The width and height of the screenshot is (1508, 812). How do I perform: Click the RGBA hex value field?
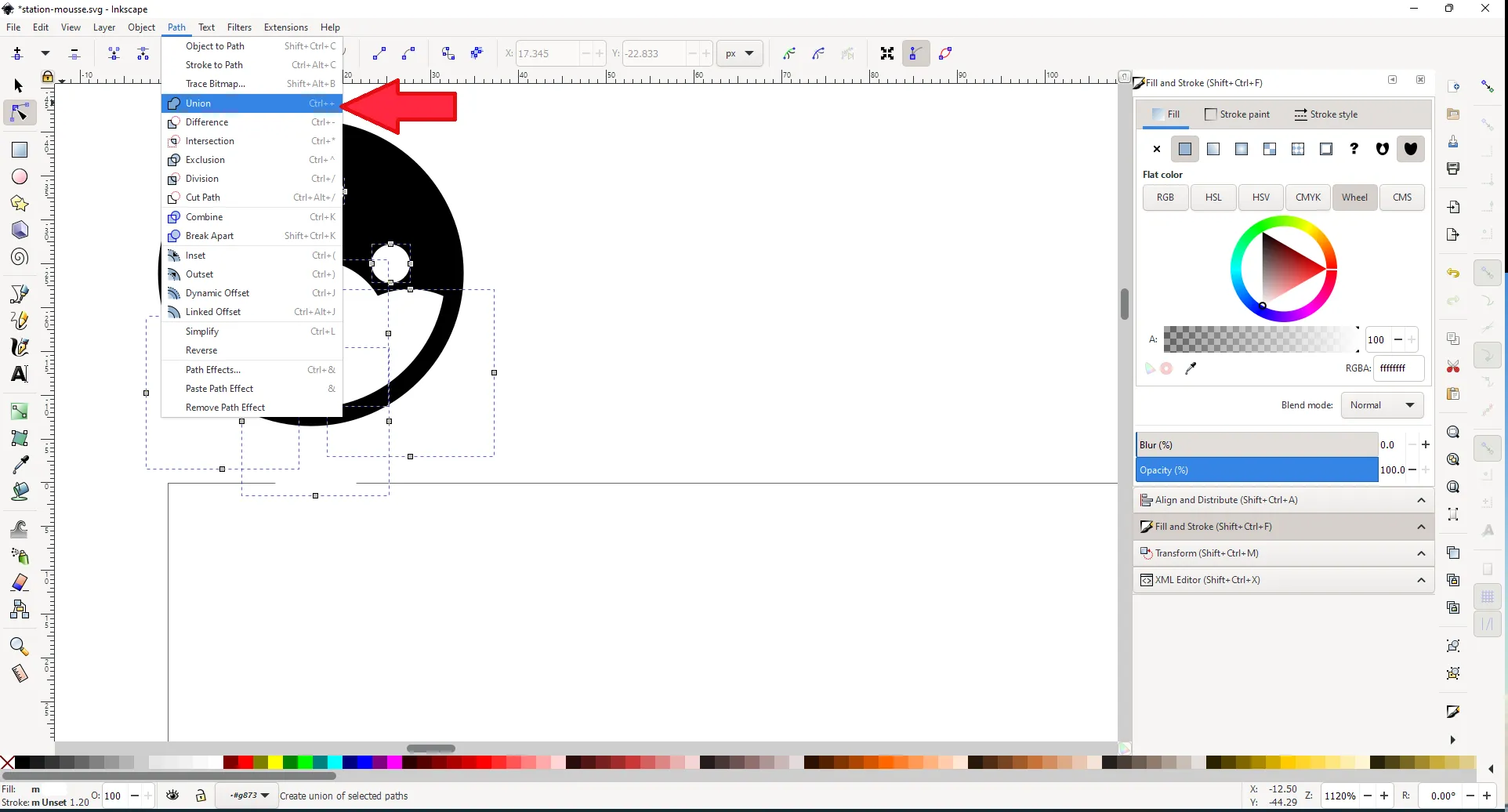tap(1397, 368)
